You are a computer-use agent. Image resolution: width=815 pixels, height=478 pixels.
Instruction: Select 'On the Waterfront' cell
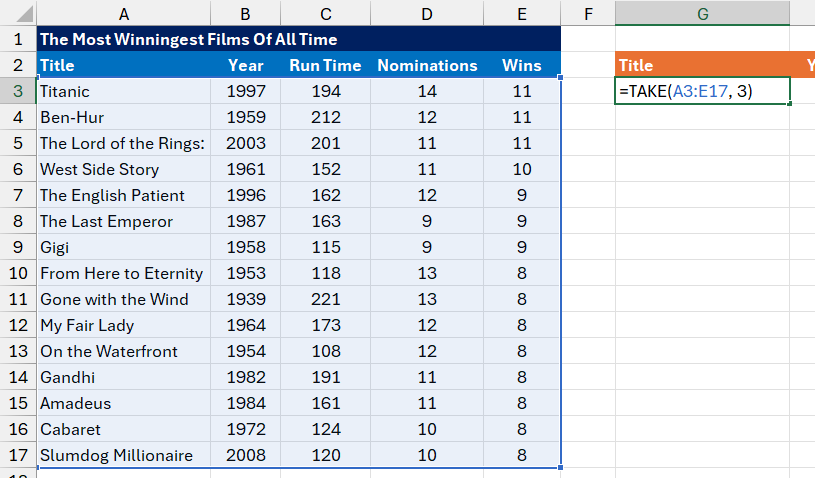click(124, 351)
